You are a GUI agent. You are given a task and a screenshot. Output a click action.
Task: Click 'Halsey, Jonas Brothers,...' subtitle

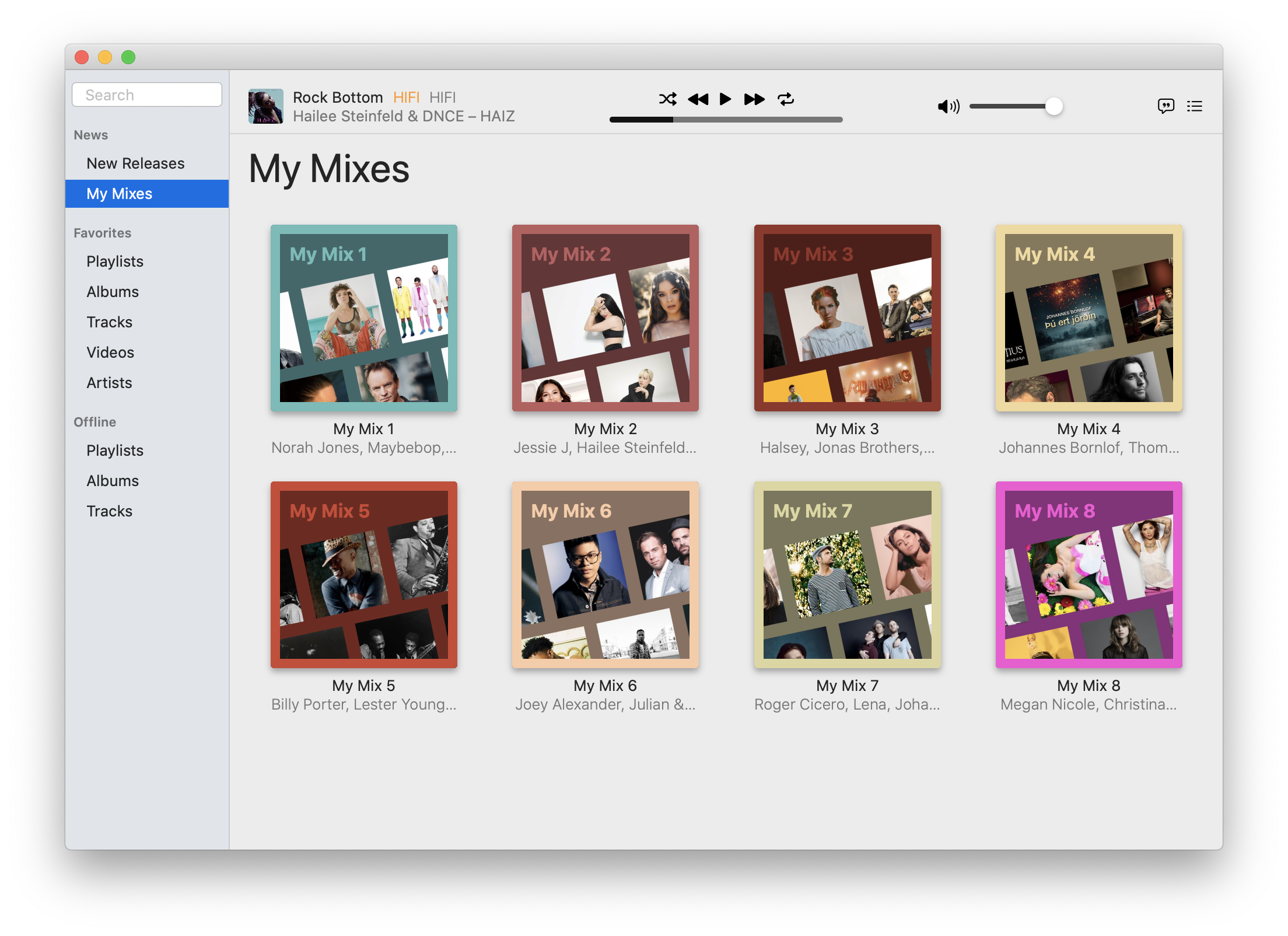(x=848, y=448)
